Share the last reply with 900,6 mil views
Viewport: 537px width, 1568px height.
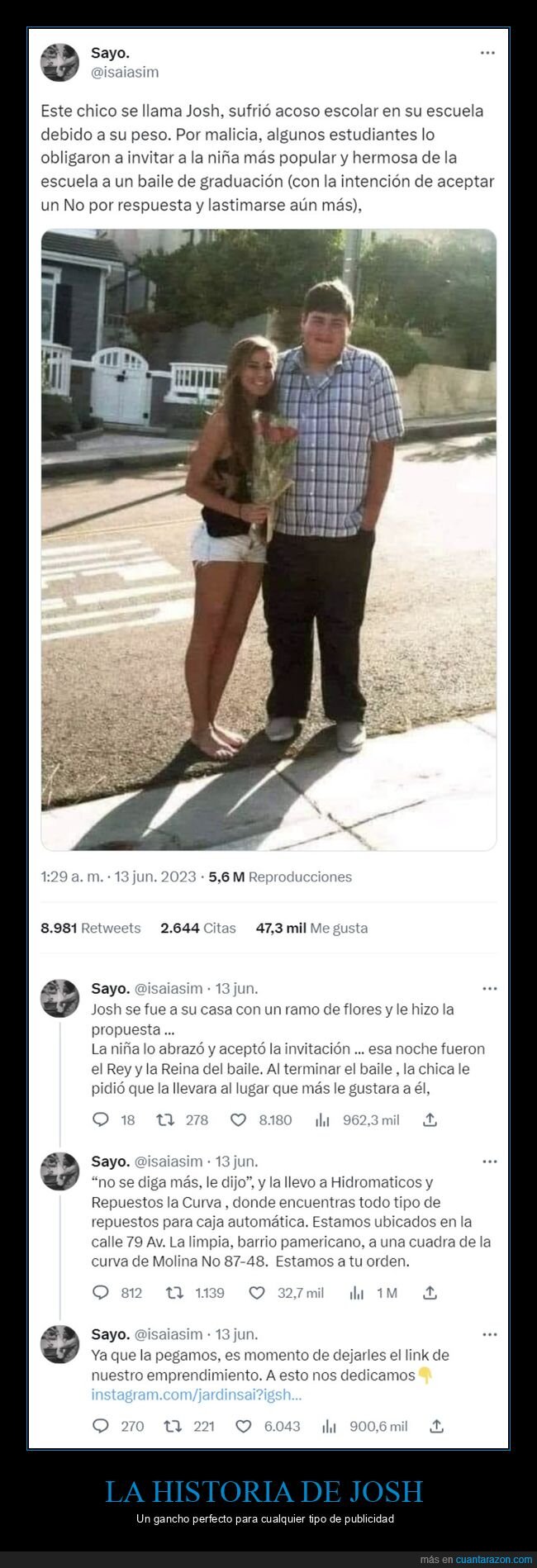[x=438, y=1426]
